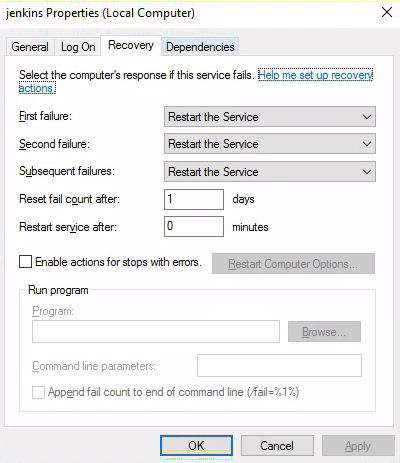
Task: Click the Restart service after minutes field
Action: pyautogui.click(x=194, y=226)
